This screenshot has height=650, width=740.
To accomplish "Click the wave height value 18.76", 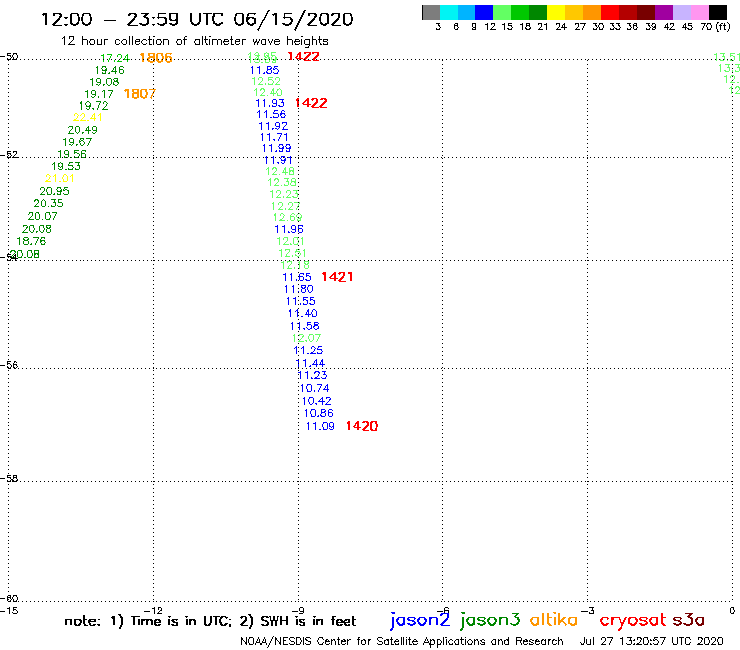I will 31,241.
